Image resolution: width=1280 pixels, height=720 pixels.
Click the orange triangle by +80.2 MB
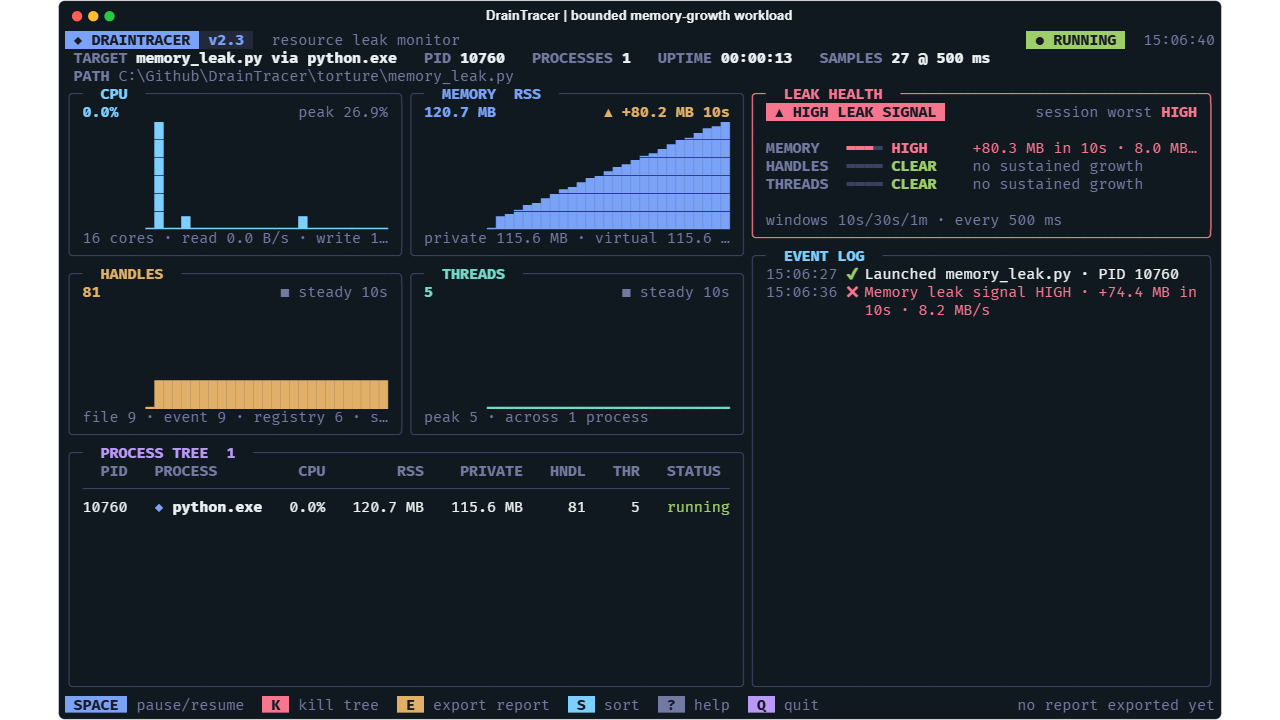click(x=608, y=112)
